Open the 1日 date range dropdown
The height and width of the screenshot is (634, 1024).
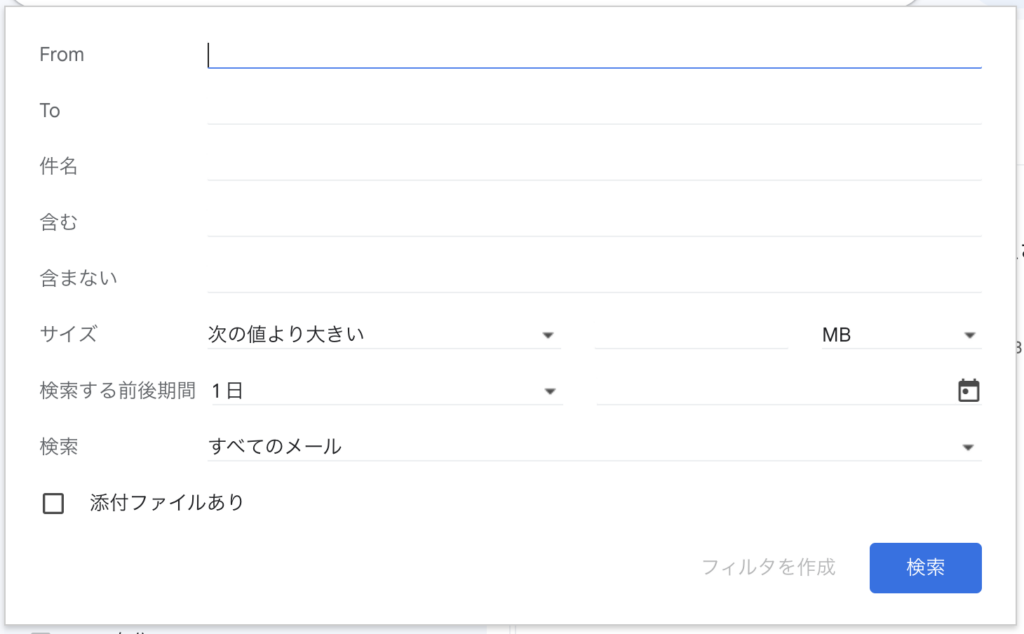point(382,391)
